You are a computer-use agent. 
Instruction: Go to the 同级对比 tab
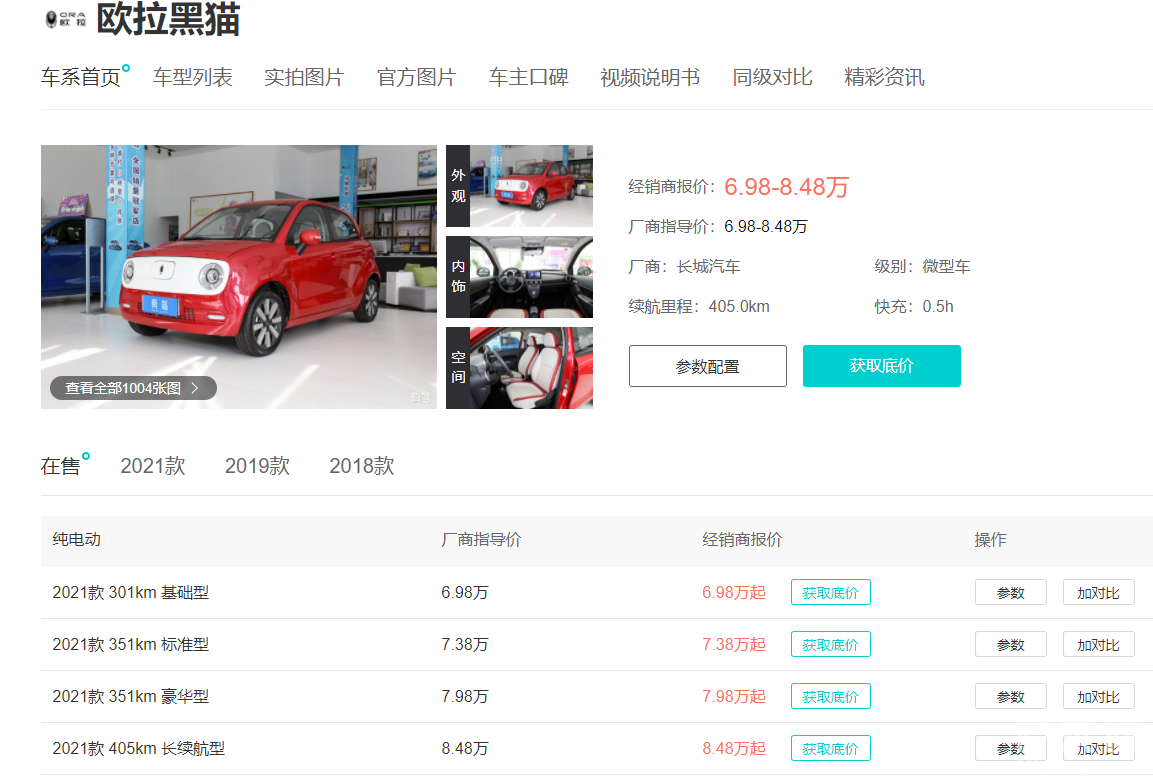pos(772,78)
